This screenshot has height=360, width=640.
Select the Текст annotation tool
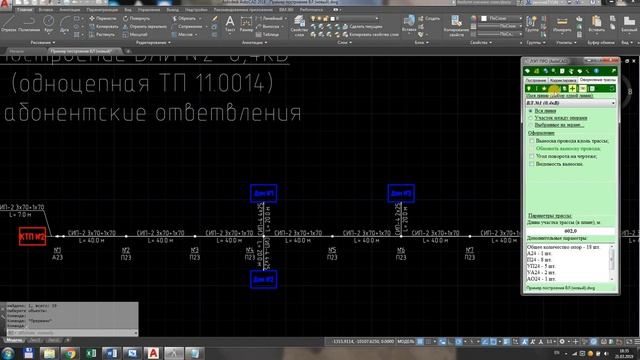[x=230, y=24]
